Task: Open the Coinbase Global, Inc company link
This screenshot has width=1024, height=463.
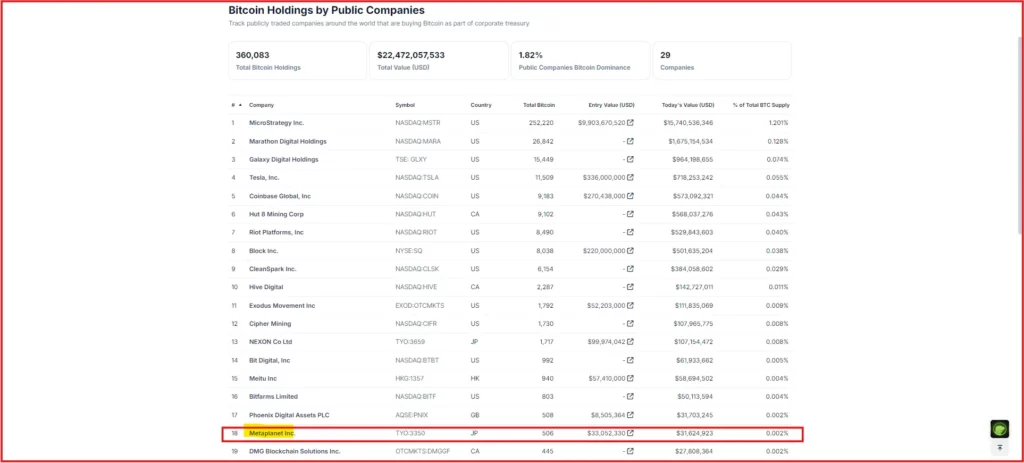Action: coord(280,196)
